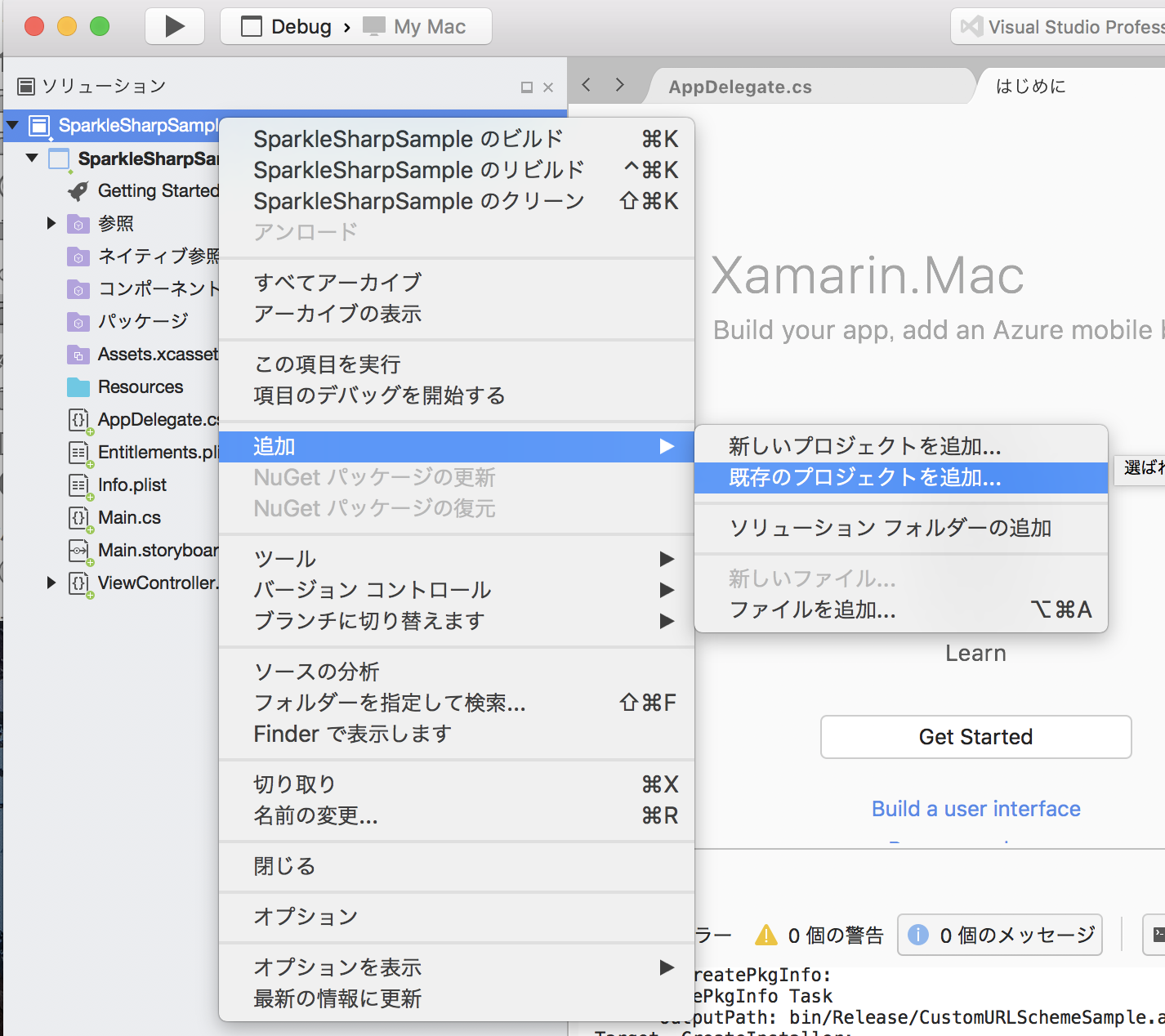The width and height of the screenshot is (1165, 1036).
Task: Select the My Mac target device
Action: tap(415, 27)
